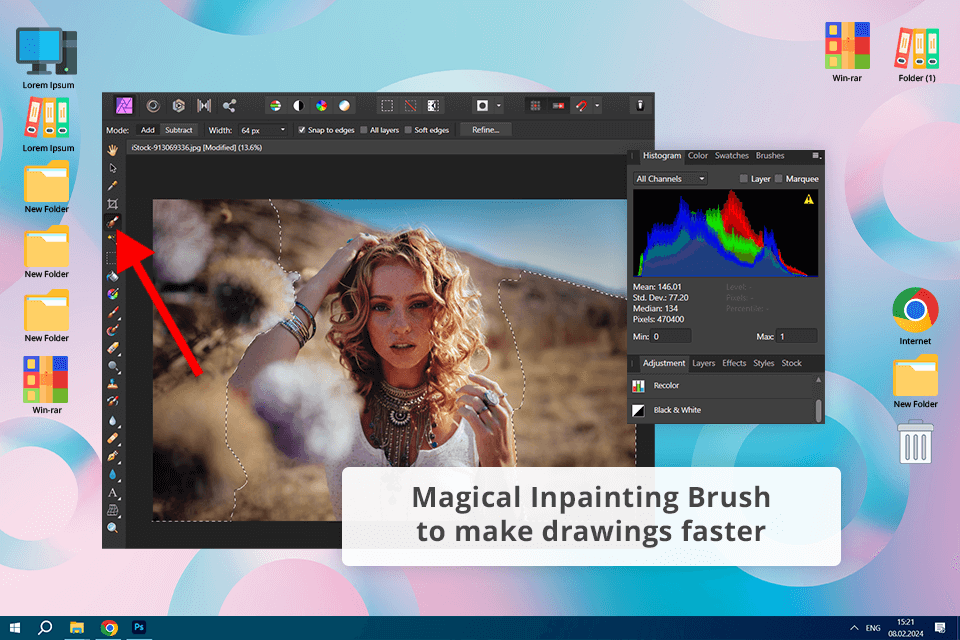
Task: Select the Gradient color wheel tool
Action: 113,294
